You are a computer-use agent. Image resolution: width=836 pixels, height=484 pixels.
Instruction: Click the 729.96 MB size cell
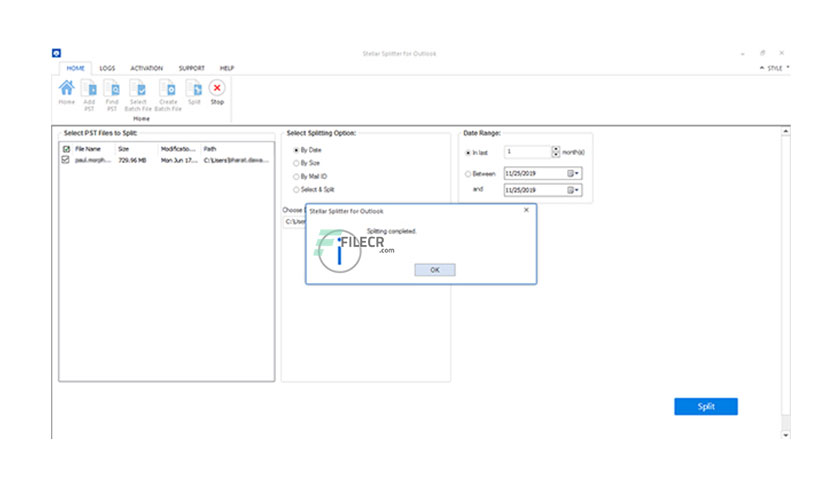click(132, 160)
